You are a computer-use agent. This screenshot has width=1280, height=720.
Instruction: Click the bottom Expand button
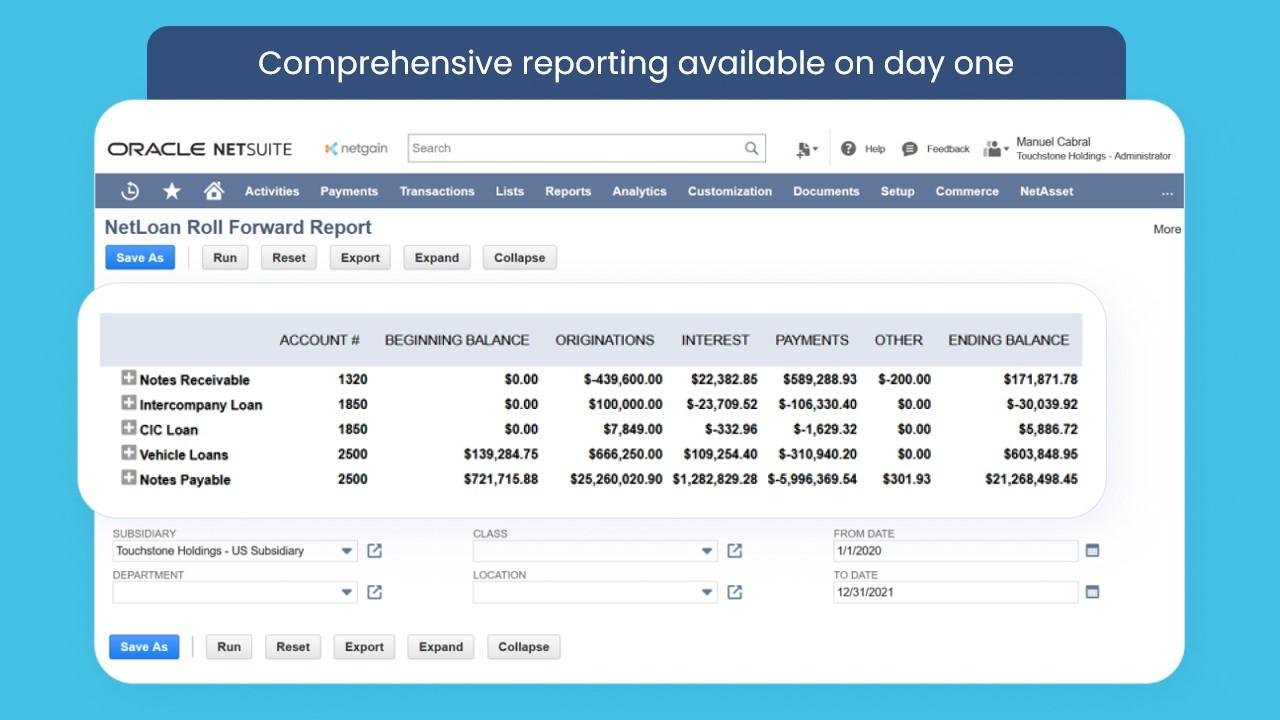coord(441,647)
